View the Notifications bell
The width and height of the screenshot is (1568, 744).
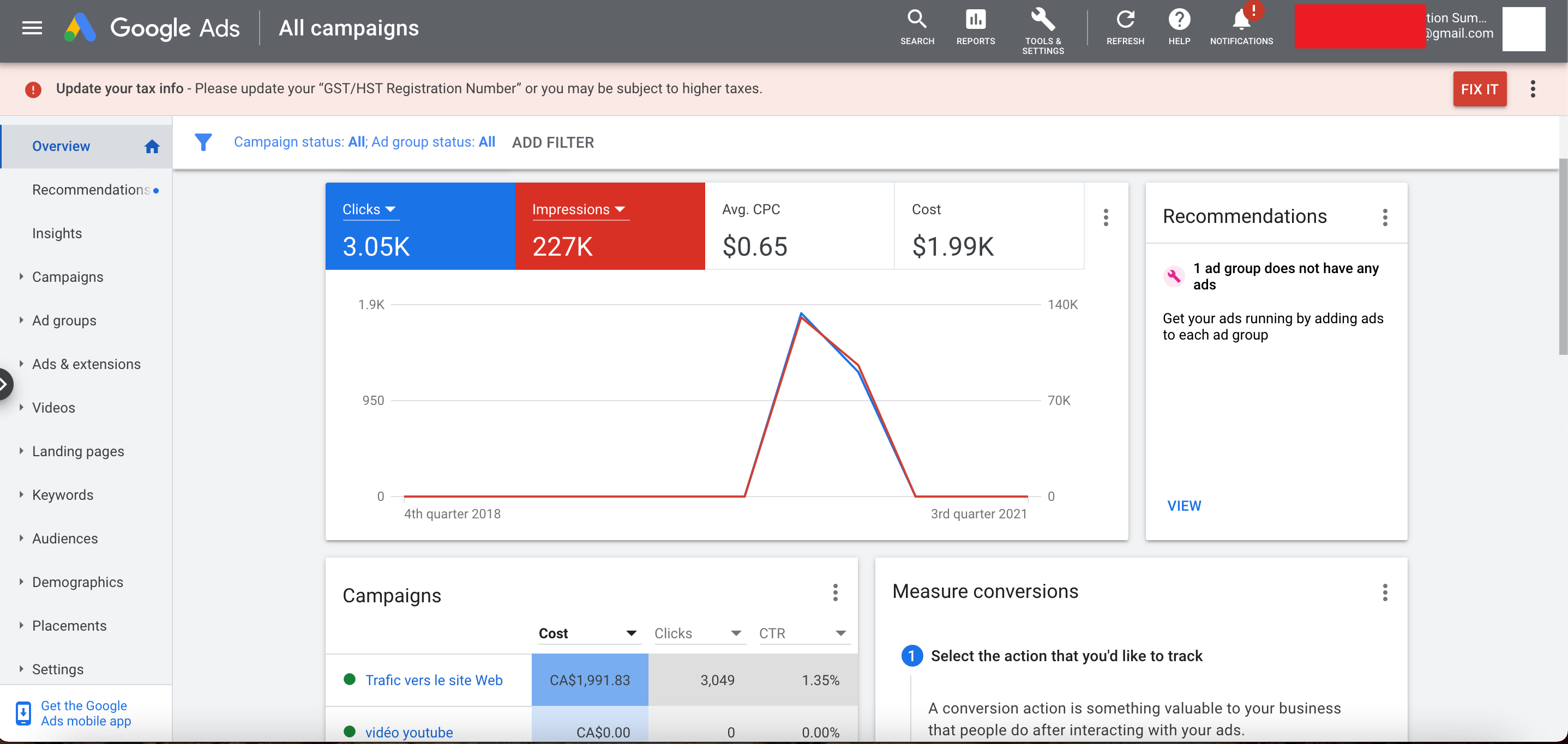1241,25
